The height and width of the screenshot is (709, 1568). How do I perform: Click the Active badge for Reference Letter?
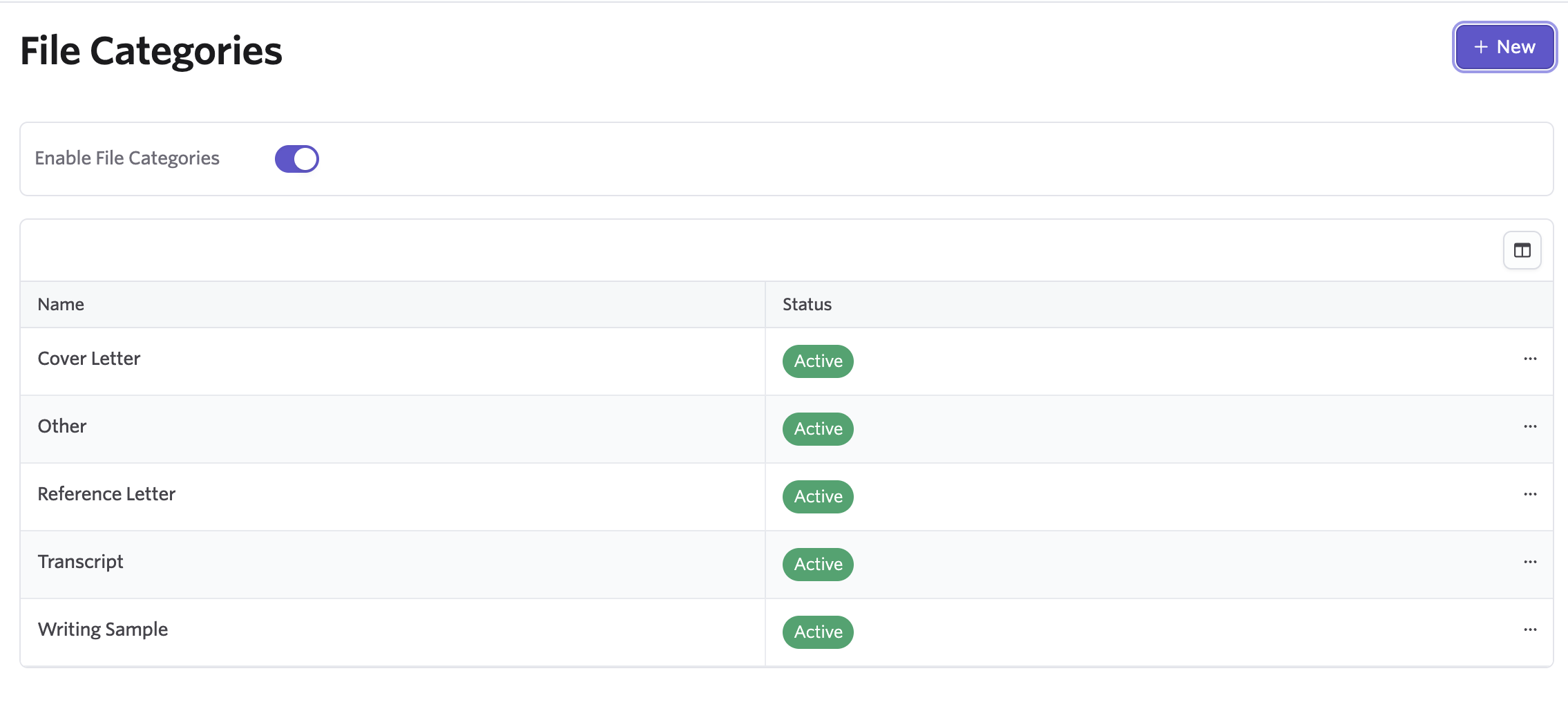tap(818, 497)
